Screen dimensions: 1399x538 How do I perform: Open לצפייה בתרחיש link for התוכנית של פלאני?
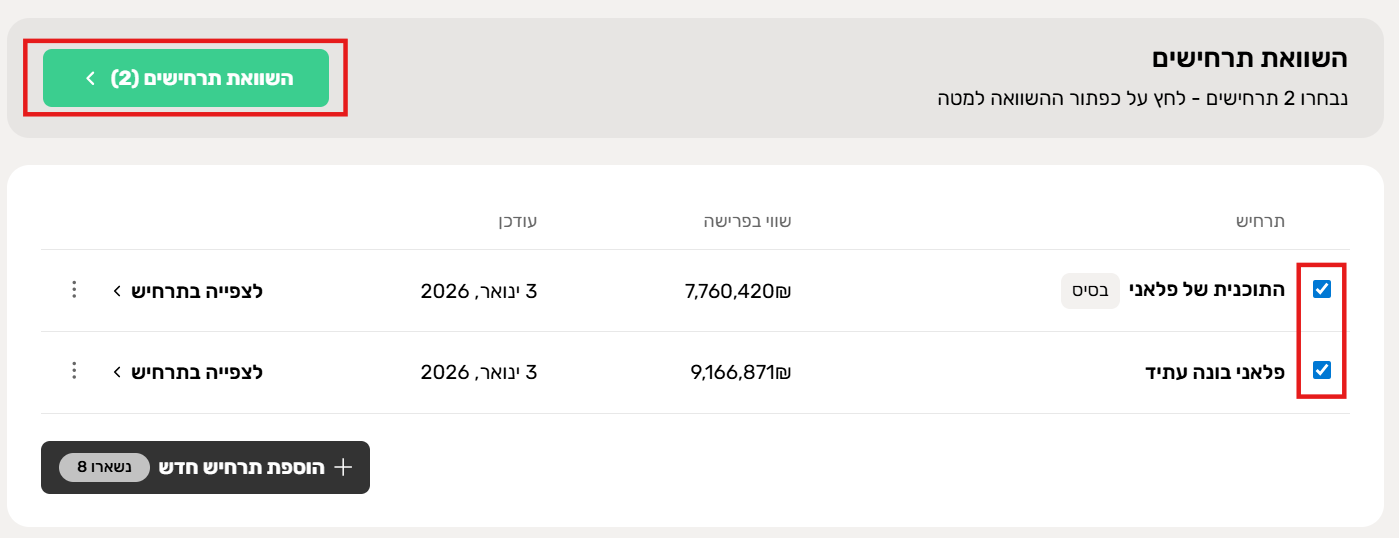pyautogui.click(x=196, y=291)
